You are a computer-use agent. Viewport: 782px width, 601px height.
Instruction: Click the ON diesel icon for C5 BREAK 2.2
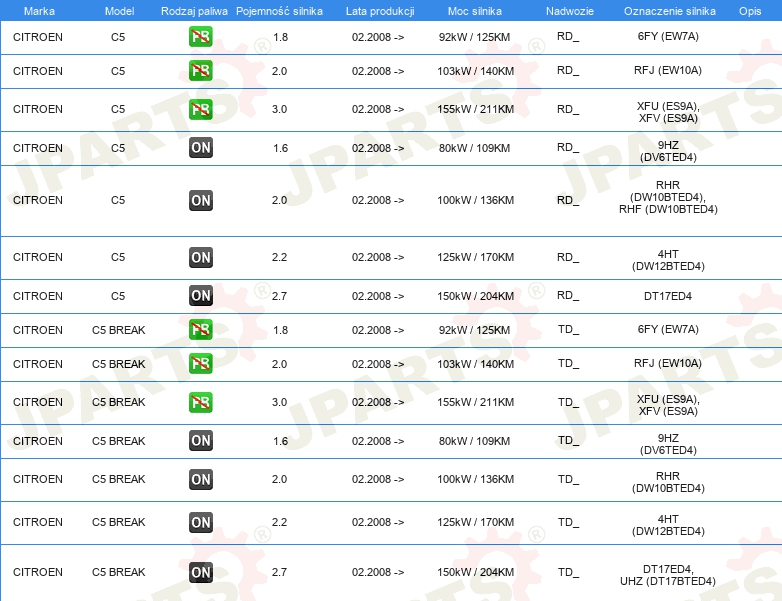[200, 522]
